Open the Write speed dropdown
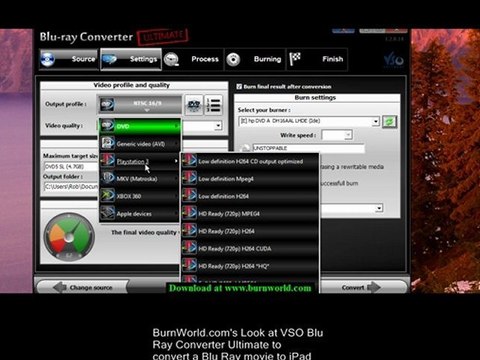This screenshot has height=360, width=480. tap(337, 135)
